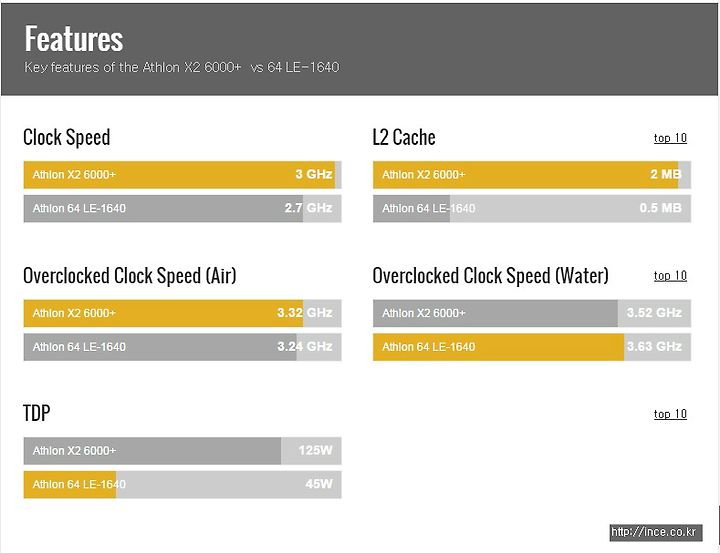Open the TDP top 10 link
This screenshot has height=553, width=720.
point(670,414)
